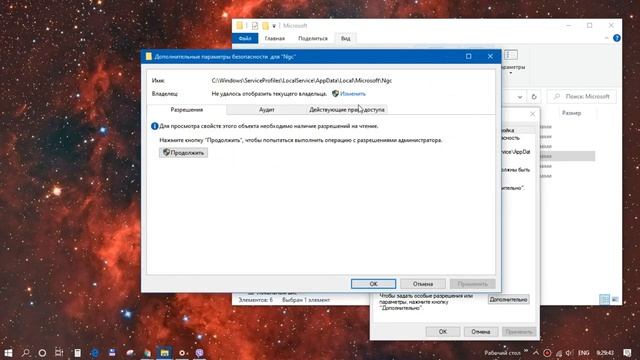Viewport: 640px width, 360px height.
Task: Click OK in the Ngc security dialog
Action: pyautogui.click(x=373, y=284)
